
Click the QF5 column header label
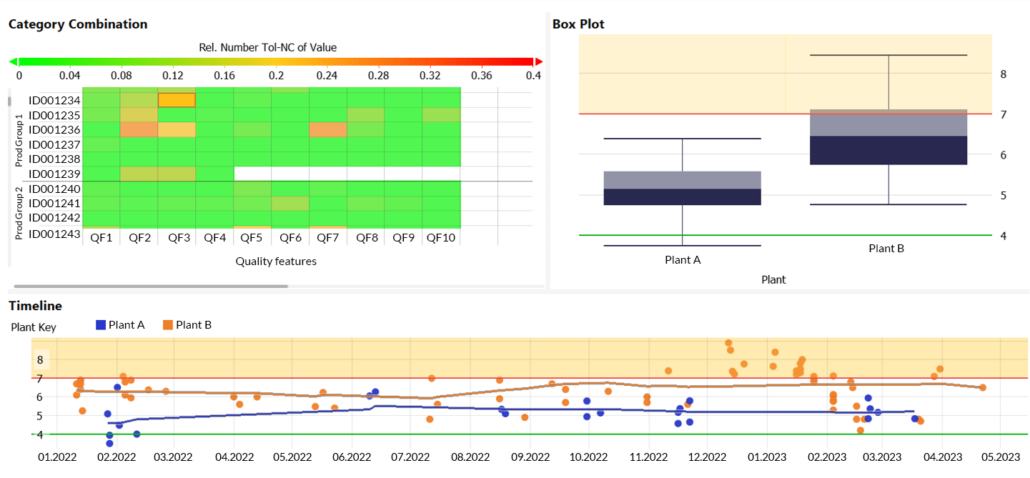pyautogui.click(x=251, y=238)
